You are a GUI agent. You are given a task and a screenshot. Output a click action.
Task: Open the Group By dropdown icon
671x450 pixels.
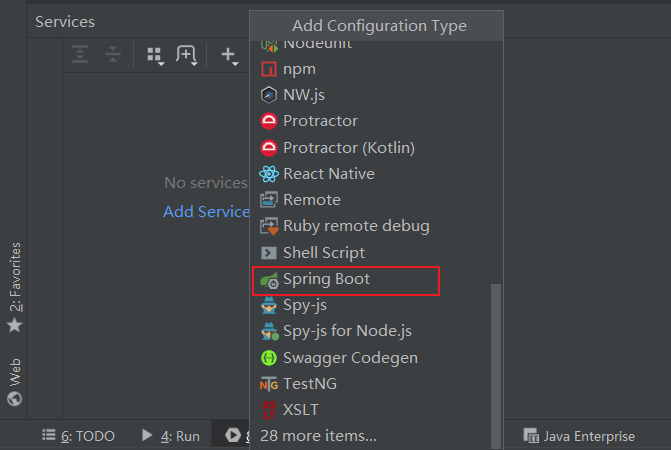pos(155,56)
